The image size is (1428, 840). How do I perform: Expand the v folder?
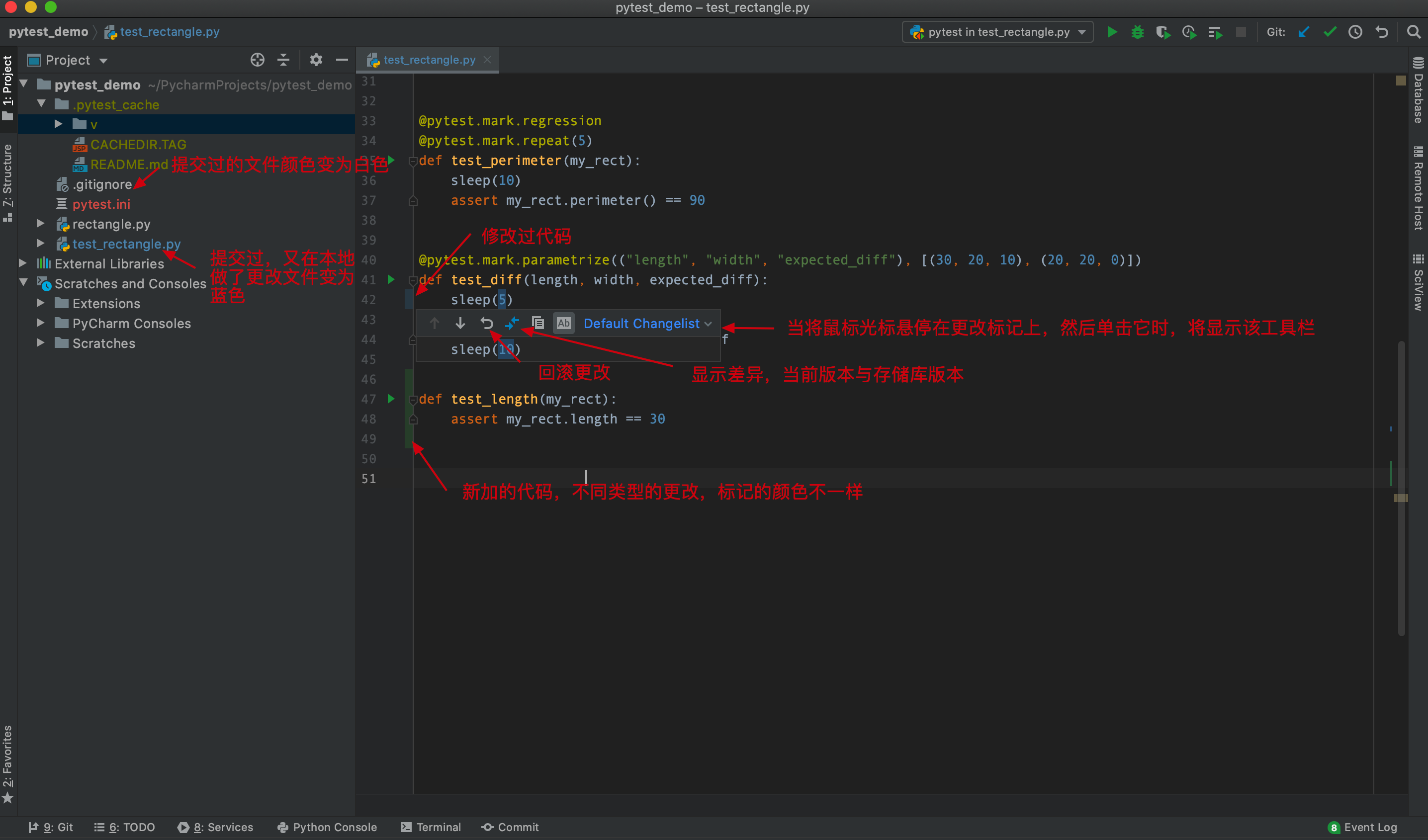tap(58, 124)
